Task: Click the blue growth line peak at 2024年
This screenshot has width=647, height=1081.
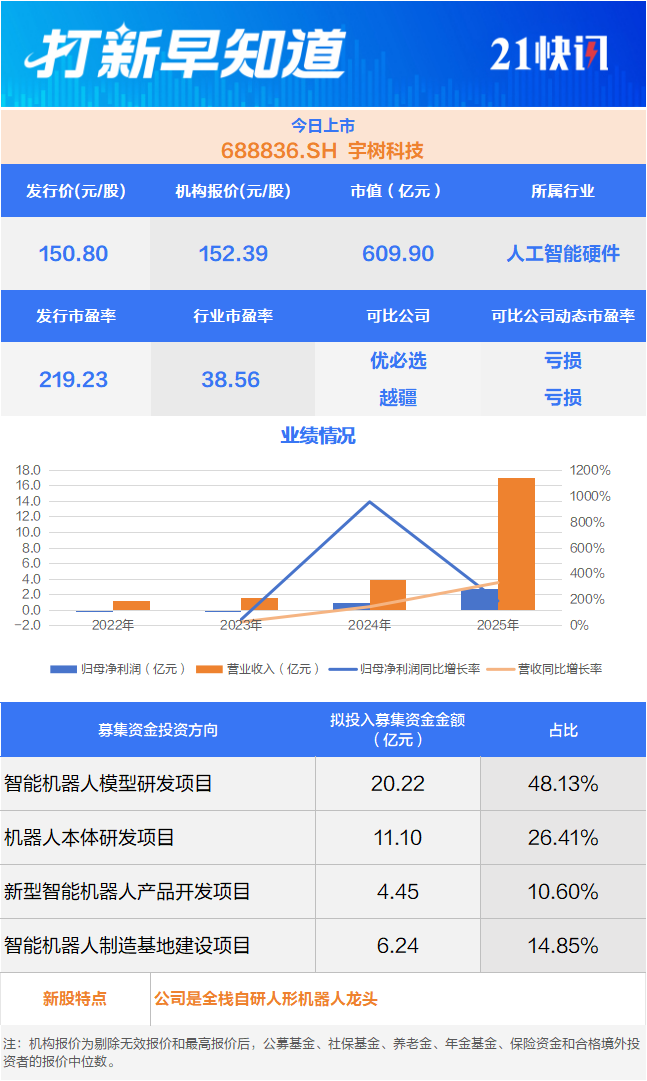Action: point(370,502)
